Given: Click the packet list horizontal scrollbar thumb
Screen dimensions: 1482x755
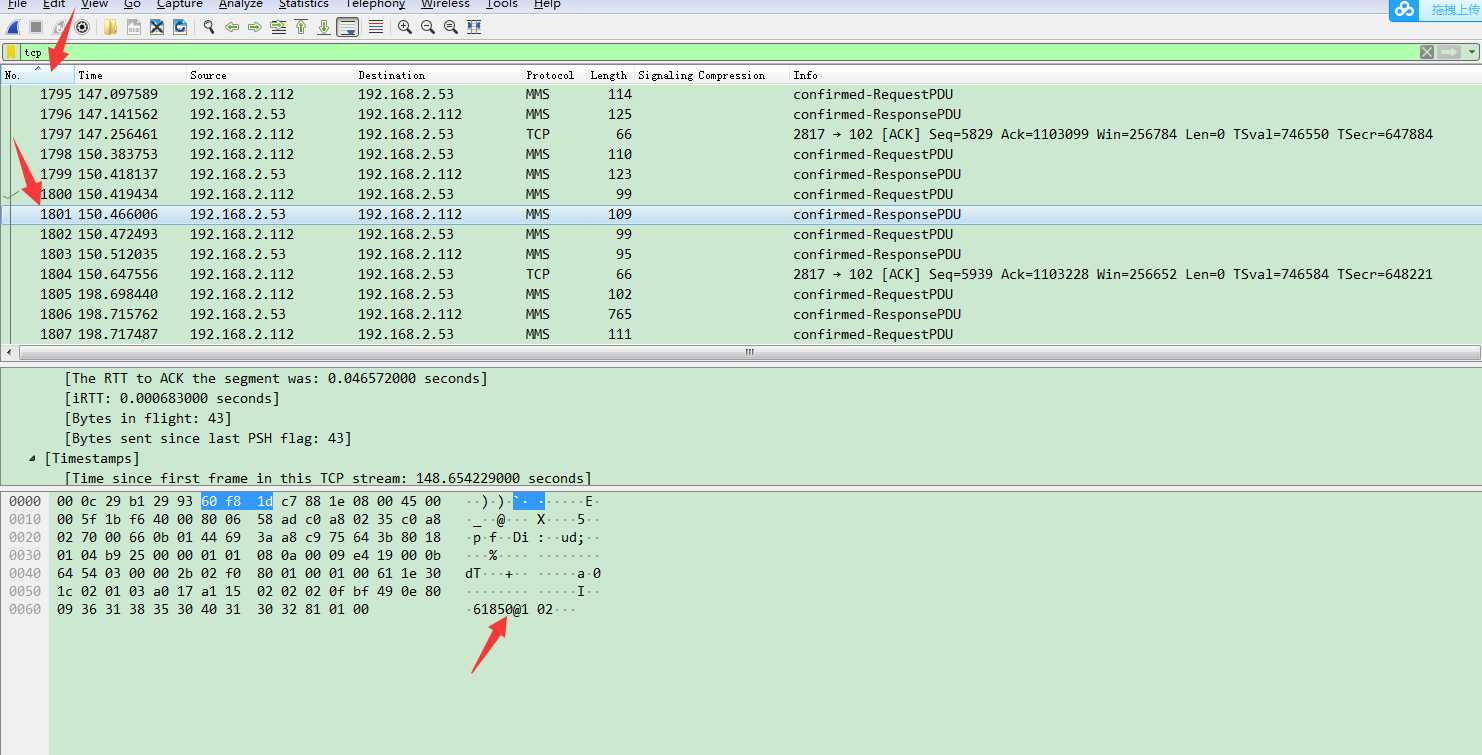Looking at the screenshot, I should click(749, 352).
